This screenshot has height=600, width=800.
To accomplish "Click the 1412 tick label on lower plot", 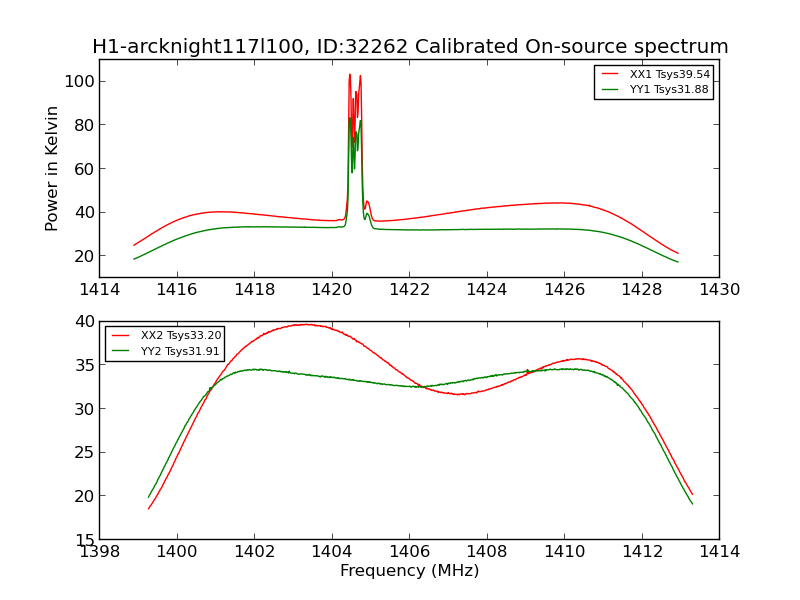I will tap(642, 552).
